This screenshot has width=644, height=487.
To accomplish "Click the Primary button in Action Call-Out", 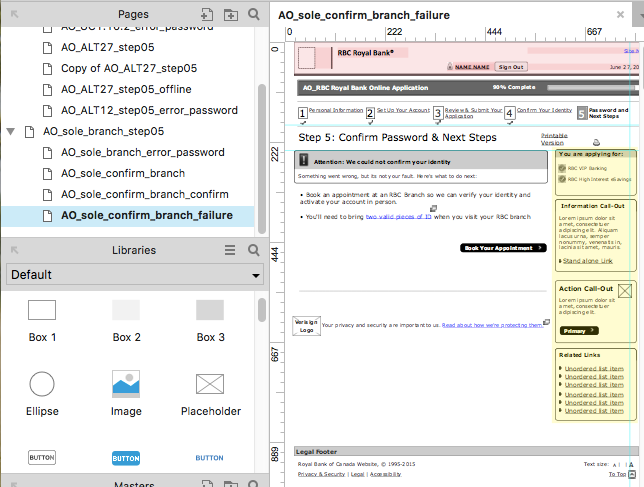I will click(x=579, y=331).
